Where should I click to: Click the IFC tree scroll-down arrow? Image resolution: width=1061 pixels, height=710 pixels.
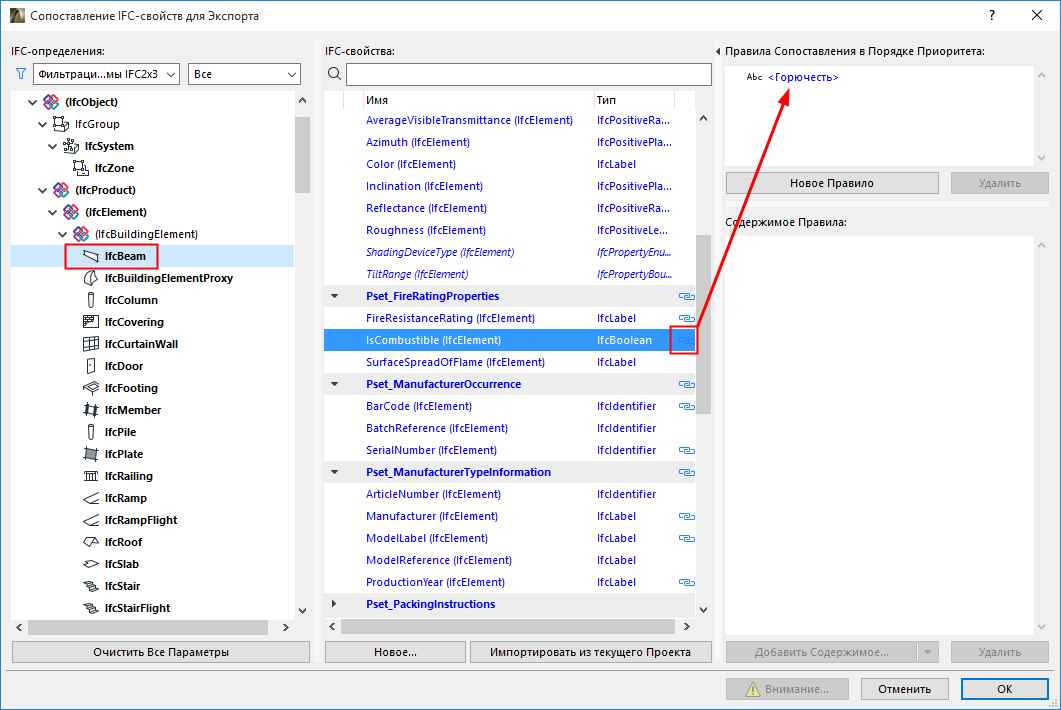302,611
